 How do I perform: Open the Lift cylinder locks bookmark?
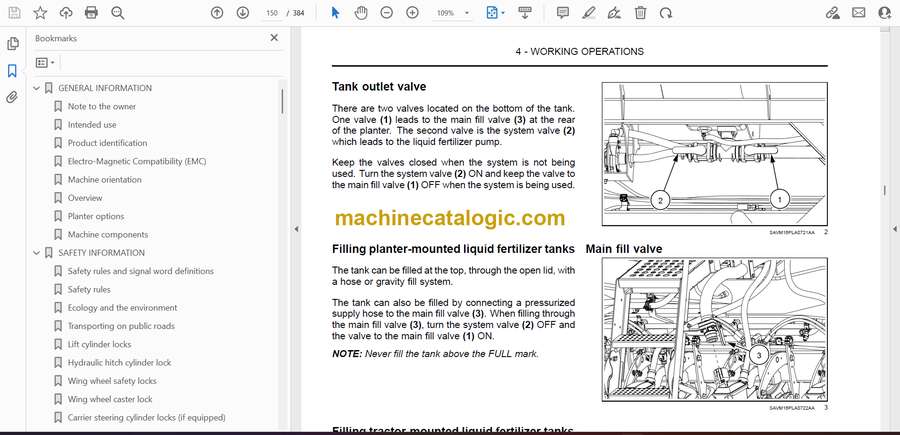pos(99,344)
